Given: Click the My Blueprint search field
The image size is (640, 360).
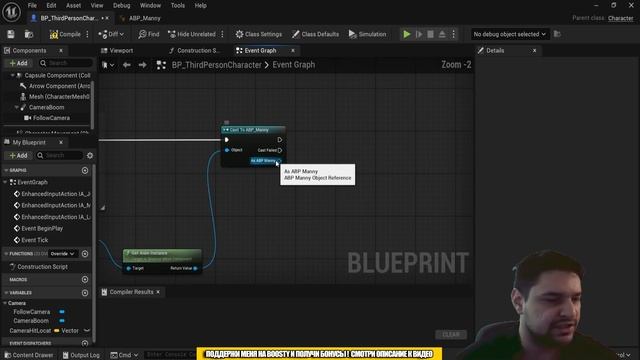Looking at the screenshot, I should pos(59,156).
